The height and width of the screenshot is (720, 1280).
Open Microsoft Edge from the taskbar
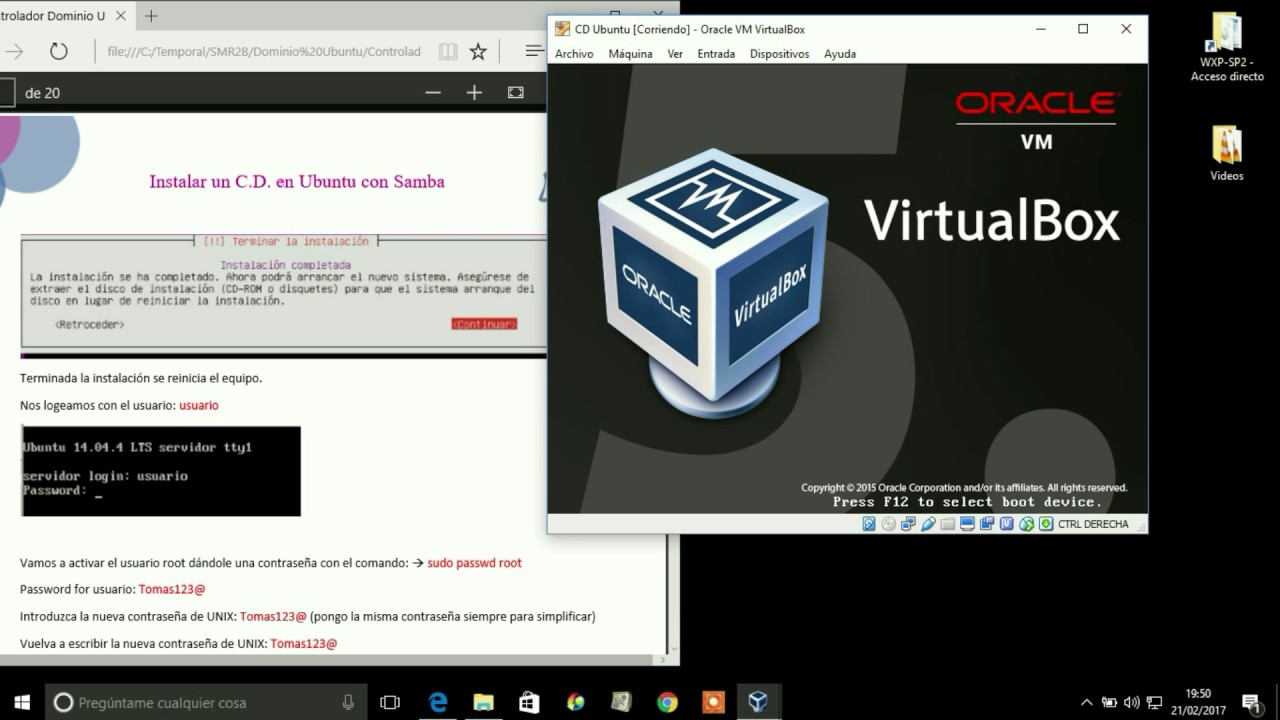coord(438,702)
